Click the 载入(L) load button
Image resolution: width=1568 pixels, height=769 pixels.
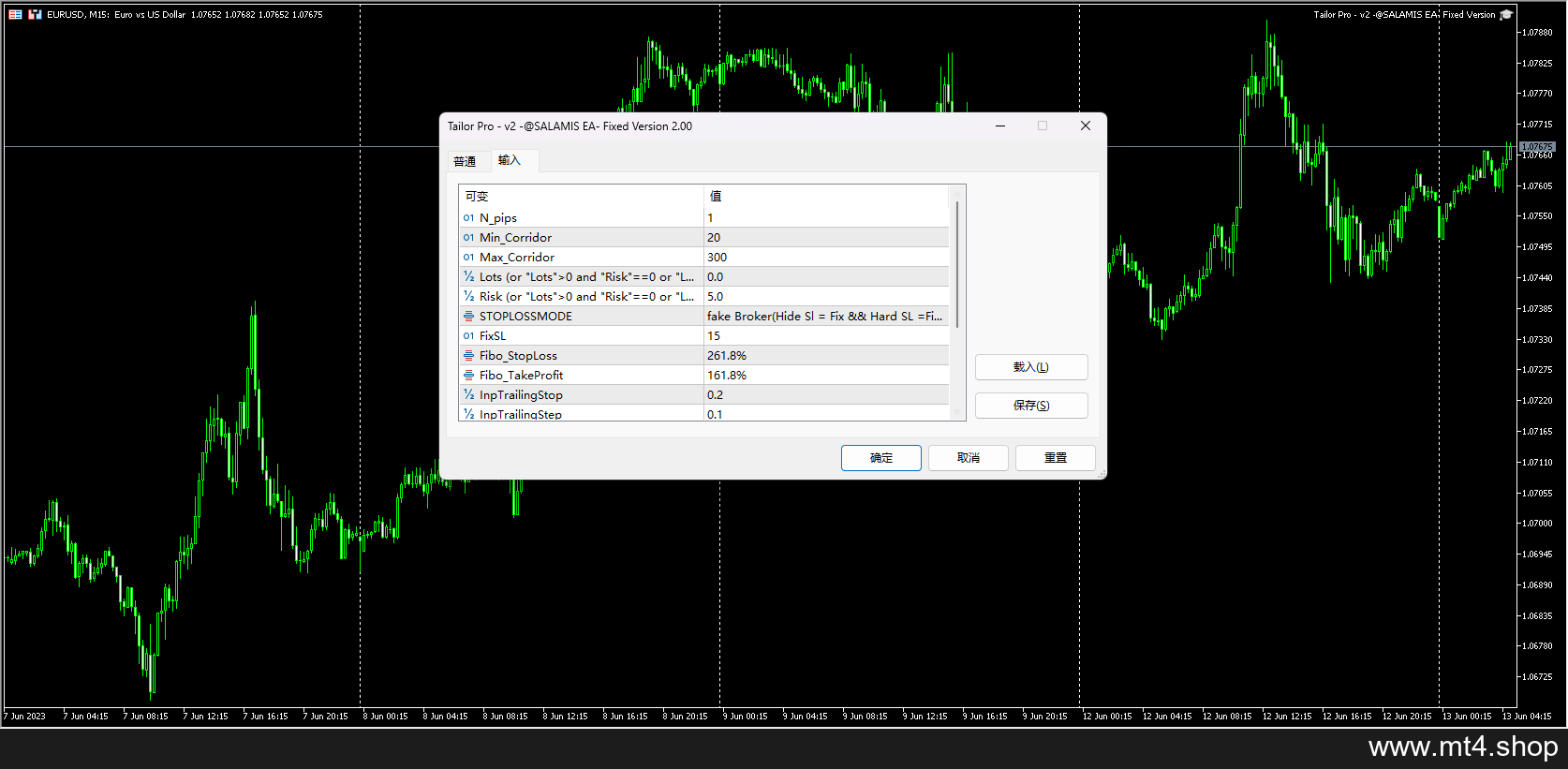pos(1031,367)
